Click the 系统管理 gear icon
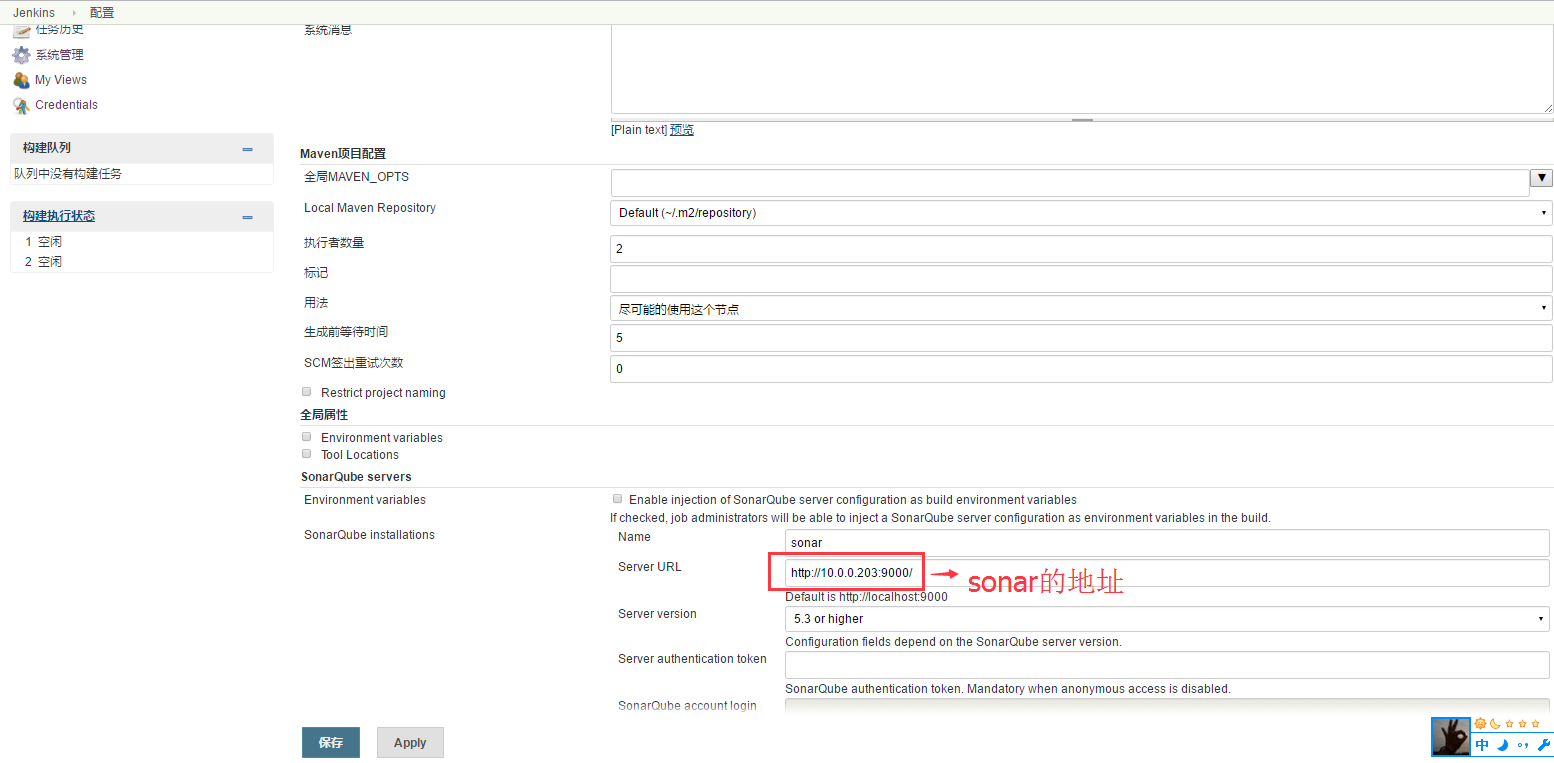The height and width of the screenshot is (763, 1554). coord(21,55)
